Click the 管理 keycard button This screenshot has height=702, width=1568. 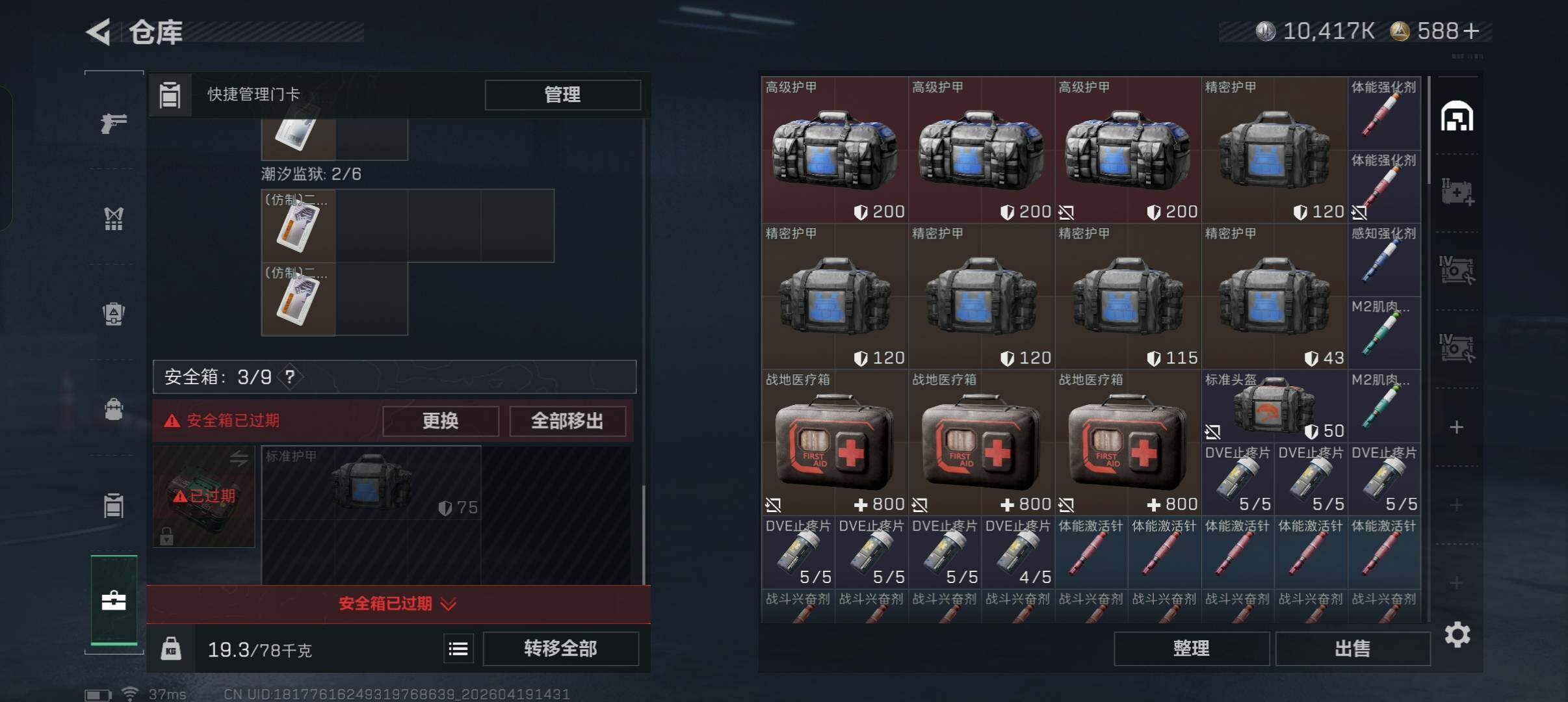pyautogui.click(x=562, y=95)
